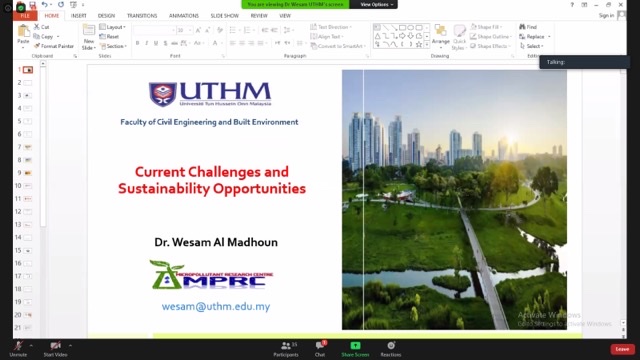Viewport: 640px width, 360px height.
Task: Open Align Text dropdown
Action: (x=327, y=36)
